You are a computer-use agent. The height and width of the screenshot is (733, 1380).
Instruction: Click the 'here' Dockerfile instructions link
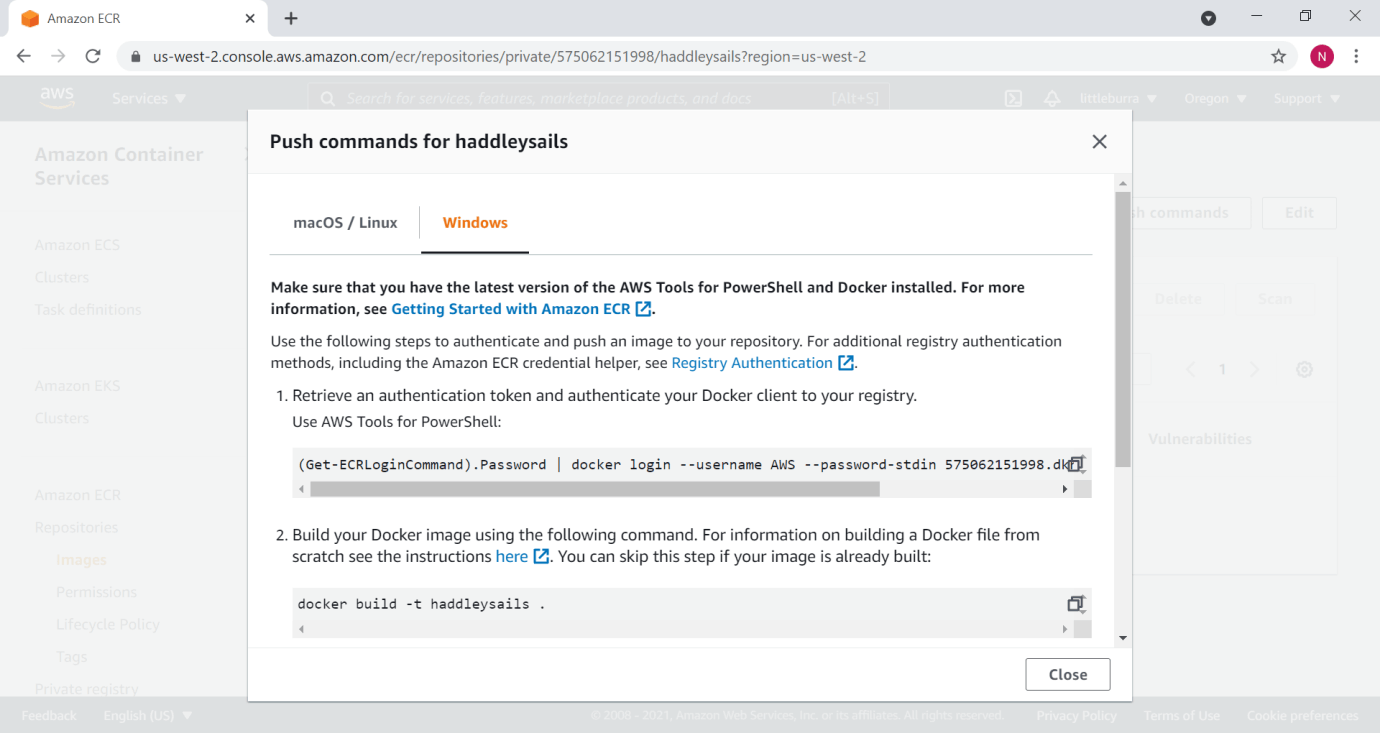(x=512, y=556)
